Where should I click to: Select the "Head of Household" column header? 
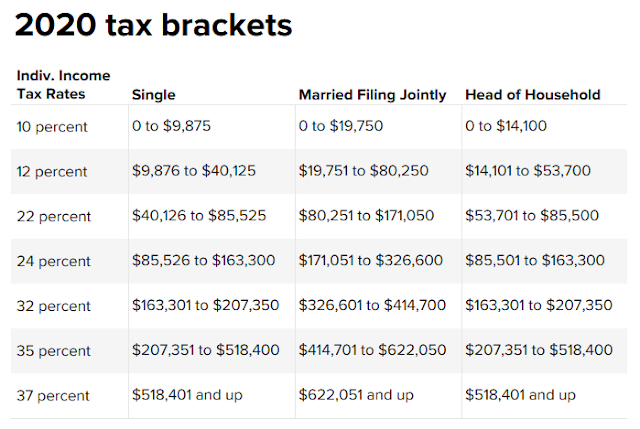(x=533, y=95)
